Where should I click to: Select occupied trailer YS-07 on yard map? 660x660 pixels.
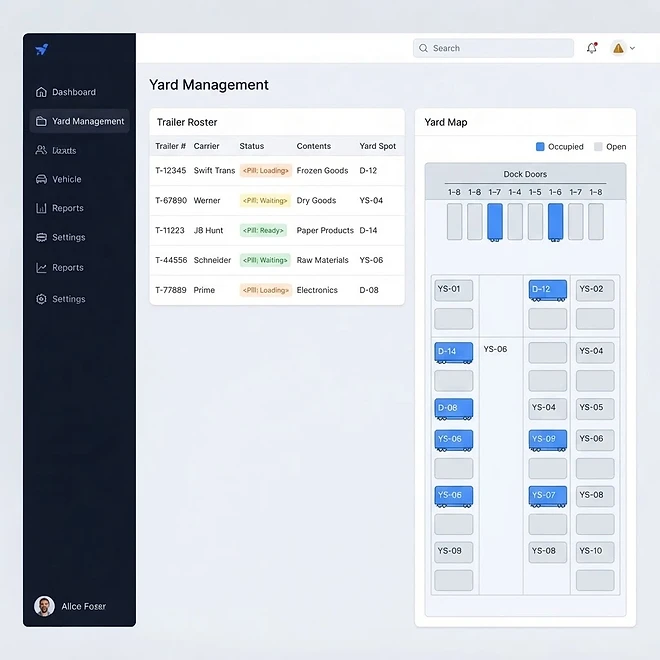click(x=548, y=496)
